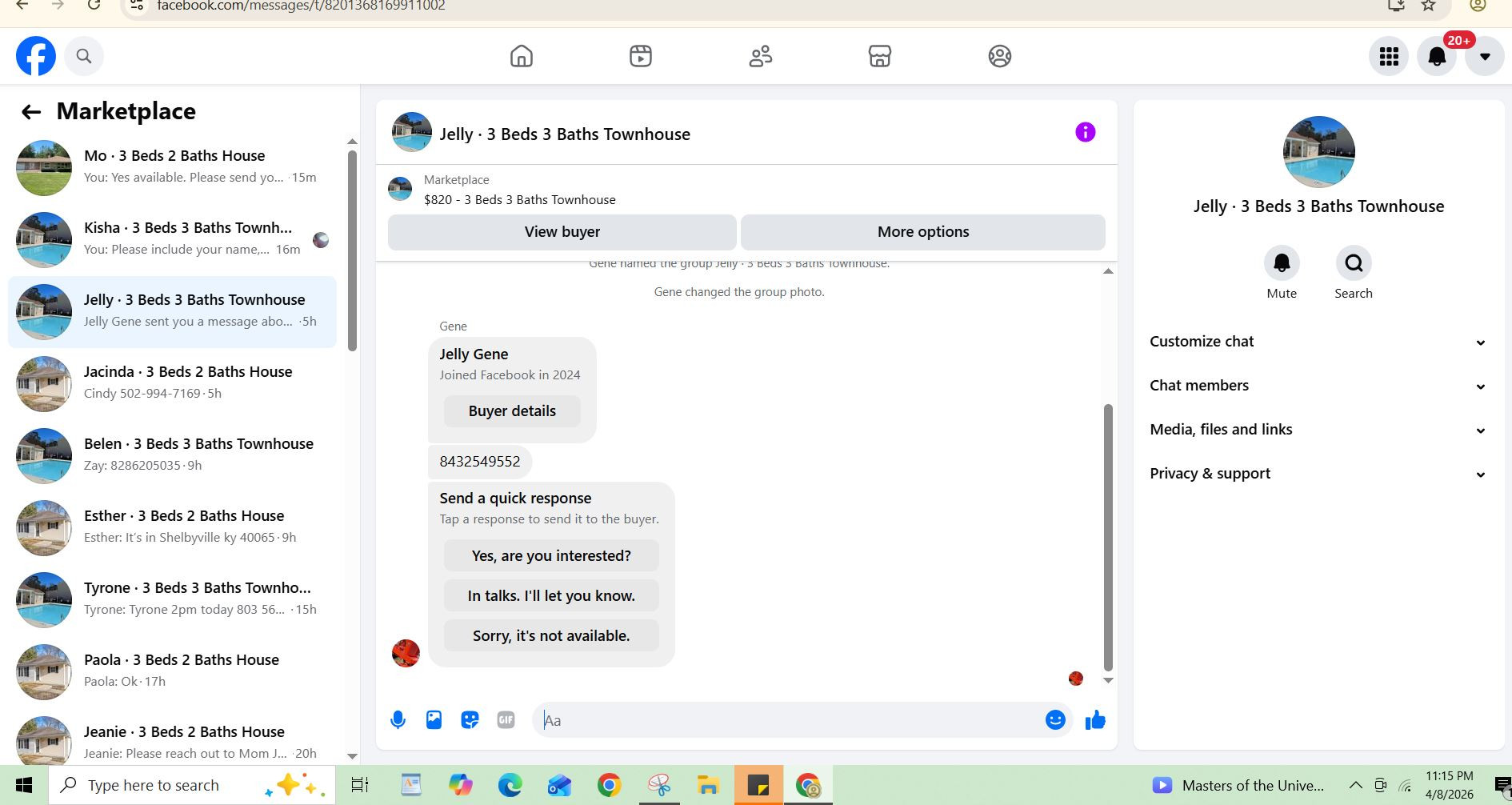Open Jeanie · 3 Beds 2 Baths House chat
The width and height of the screenshot is (1512, 805).
[172, 740]
